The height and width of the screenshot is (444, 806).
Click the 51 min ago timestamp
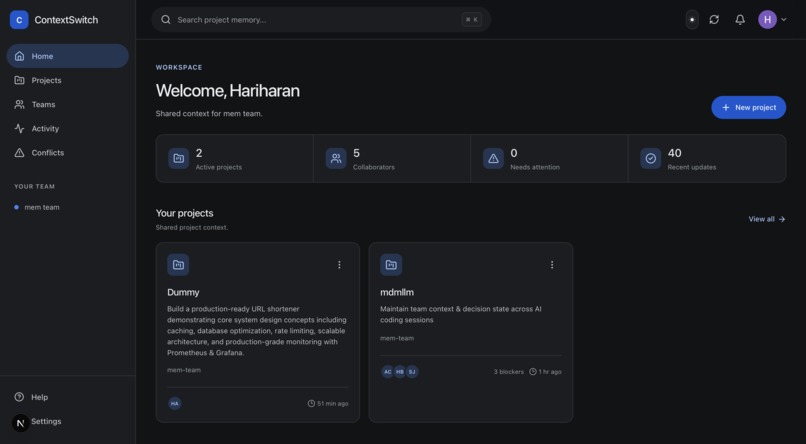328,403
